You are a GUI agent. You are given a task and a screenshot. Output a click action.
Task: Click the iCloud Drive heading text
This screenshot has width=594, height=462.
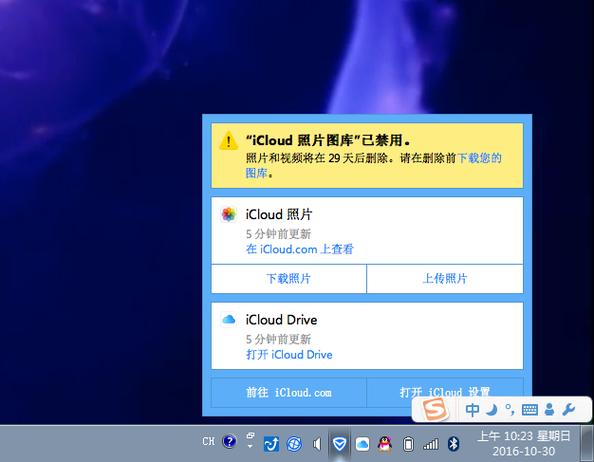[x=281, y=320]
